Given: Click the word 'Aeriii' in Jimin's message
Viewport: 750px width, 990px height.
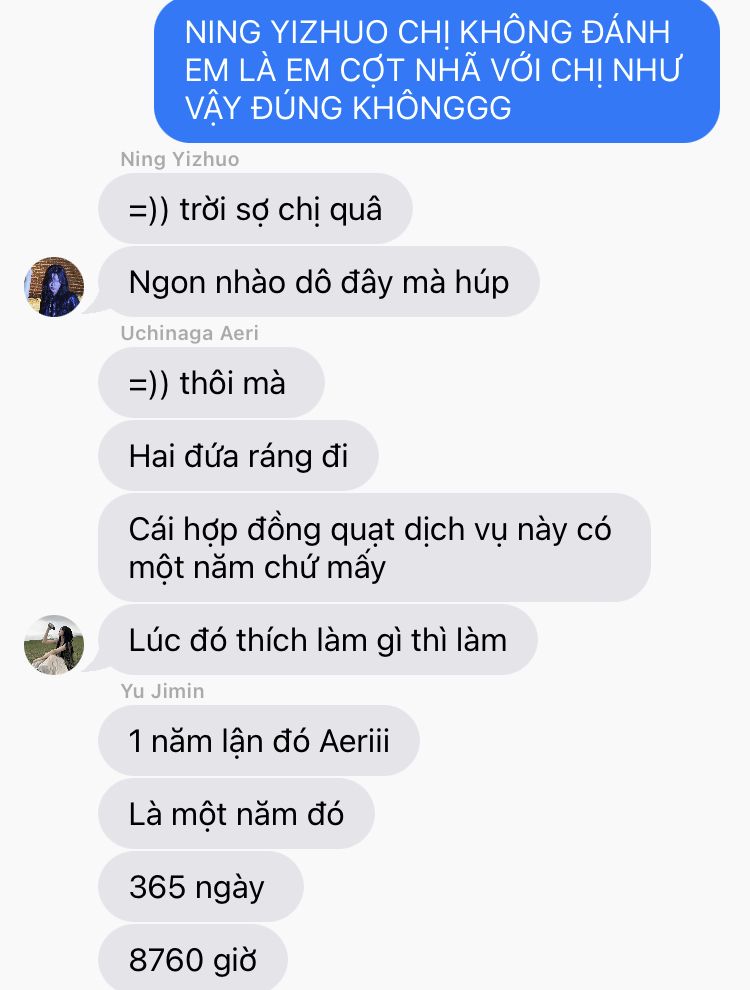Looking at the screenshot, I should (354, 741).
